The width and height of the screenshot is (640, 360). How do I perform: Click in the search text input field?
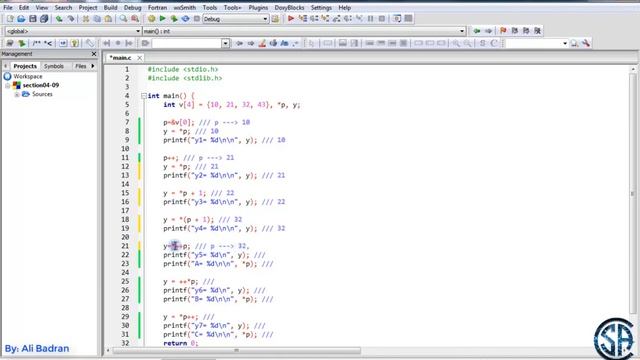(187, 43)
